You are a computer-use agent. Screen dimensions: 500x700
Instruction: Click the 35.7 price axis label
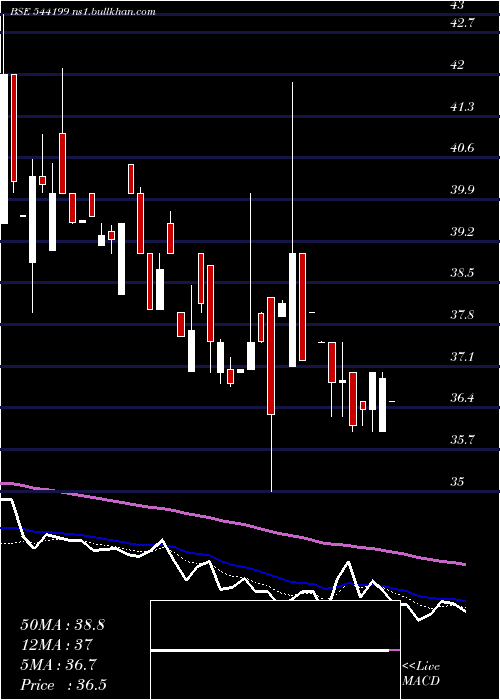462,440
